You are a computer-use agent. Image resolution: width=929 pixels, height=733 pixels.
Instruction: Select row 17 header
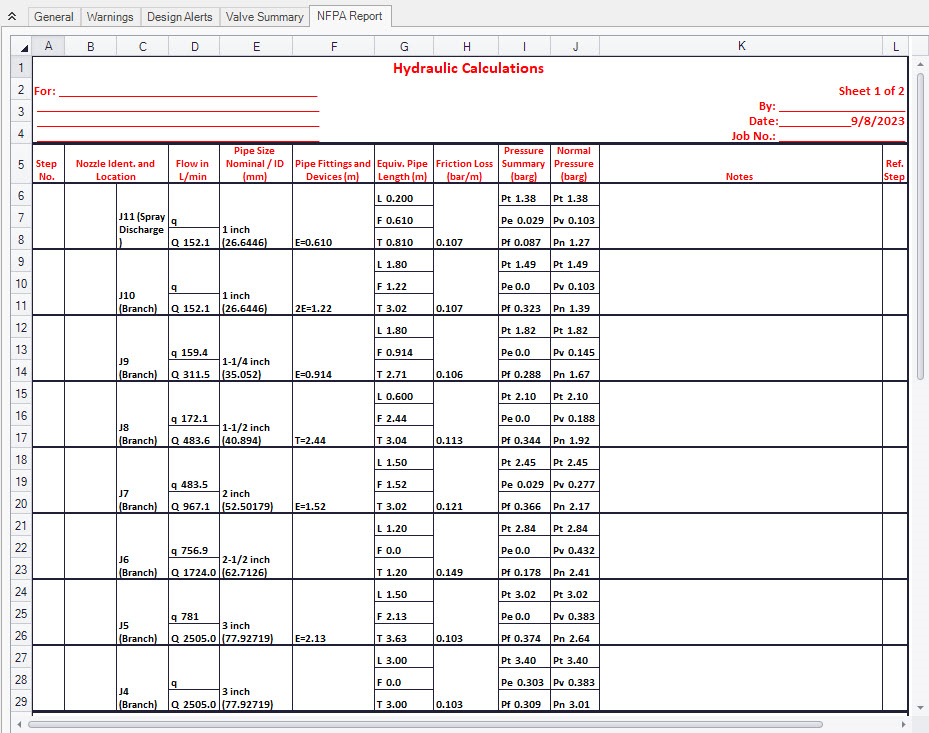21,438
